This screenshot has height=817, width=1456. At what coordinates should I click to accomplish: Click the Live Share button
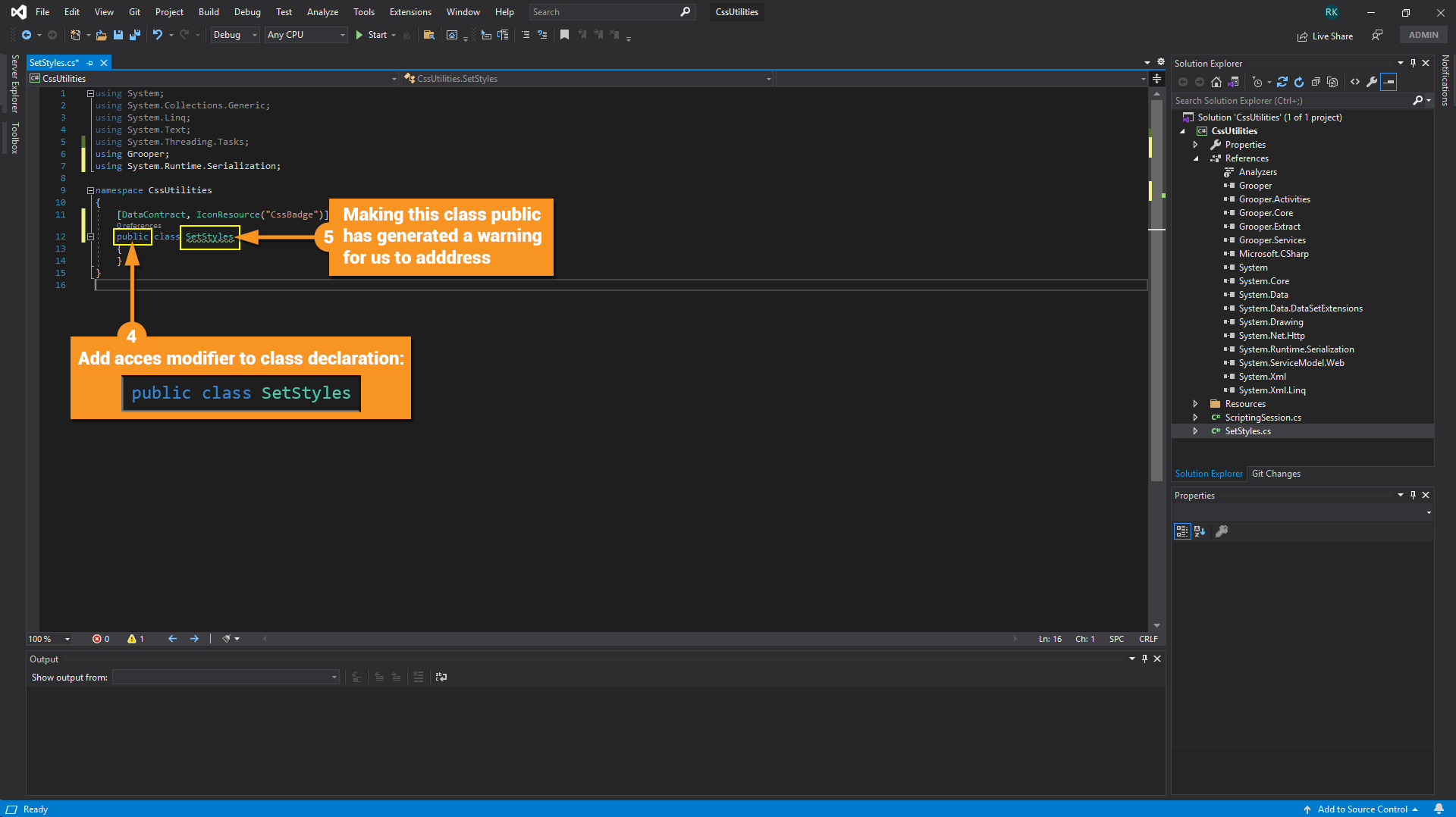(x=1325, y=36)
